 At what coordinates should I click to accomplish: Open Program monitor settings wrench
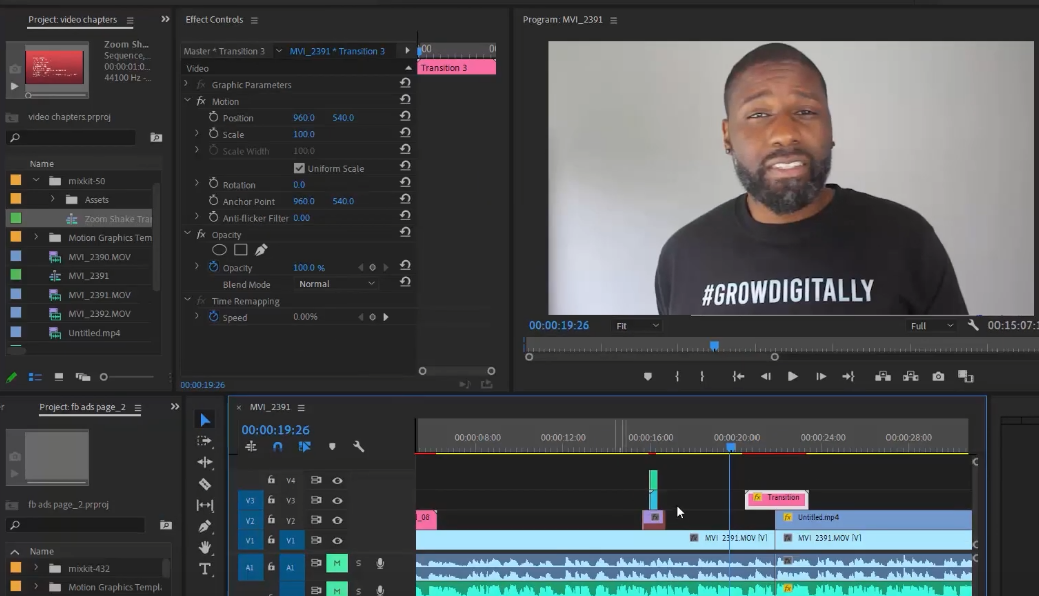coord(973,325)
